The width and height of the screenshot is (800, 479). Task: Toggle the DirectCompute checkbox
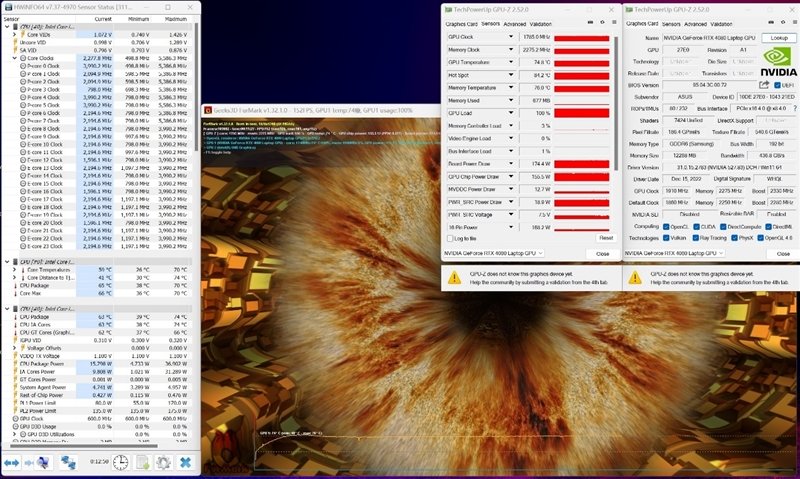722,226
